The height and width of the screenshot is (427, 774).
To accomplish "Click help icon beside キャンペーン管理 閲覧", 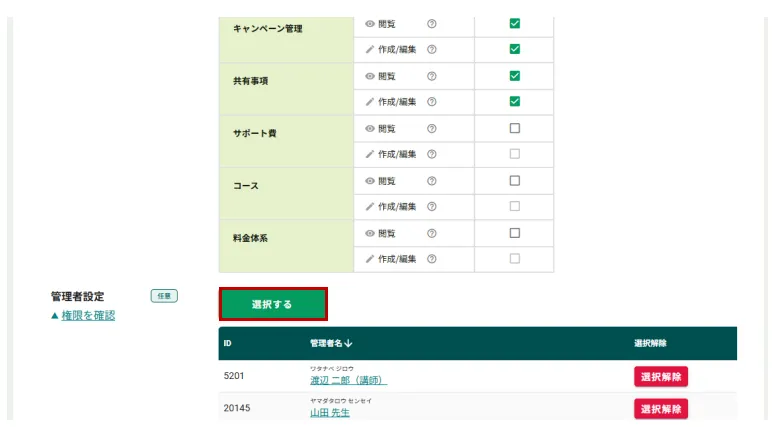I will coord(432,23).
